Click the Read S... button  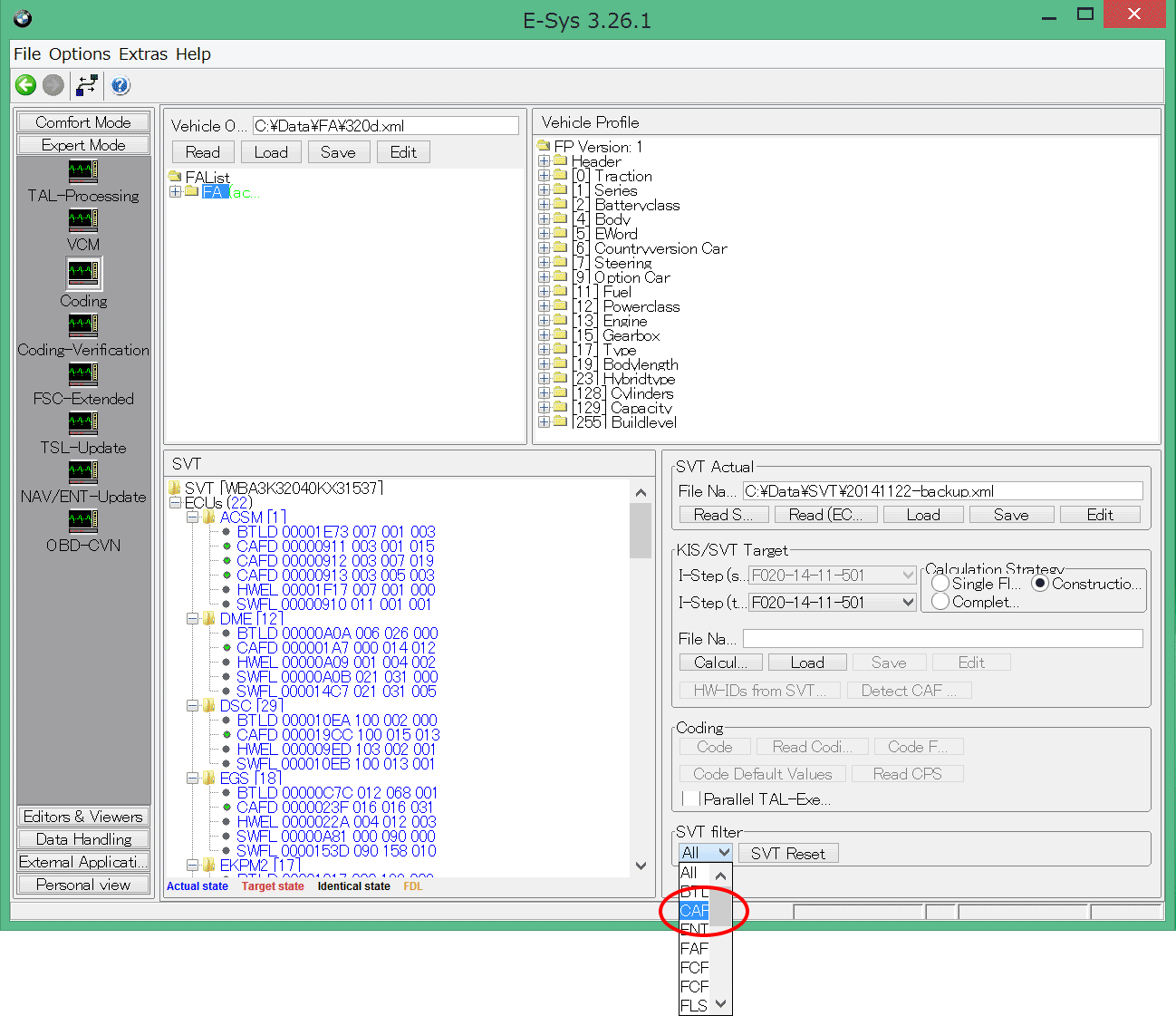[x=724, y=514]
